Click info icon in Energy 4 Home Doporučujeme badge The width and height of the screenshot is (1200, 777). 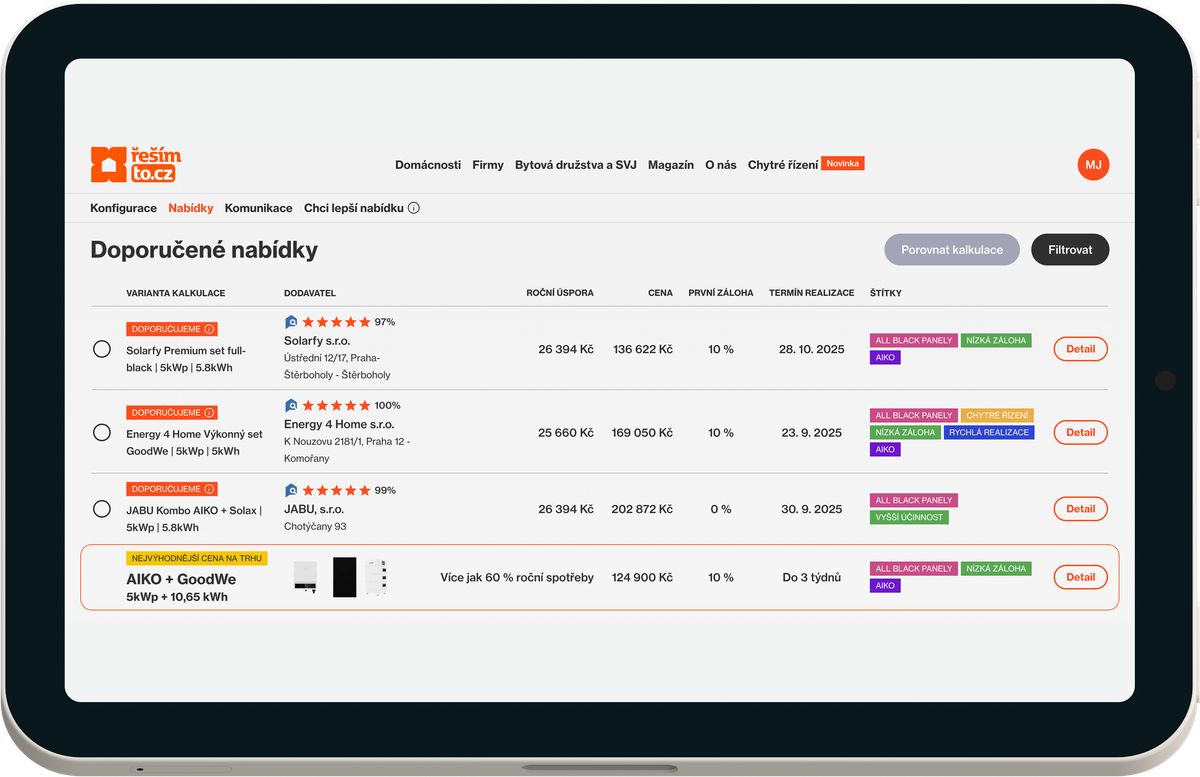[209, 412]
